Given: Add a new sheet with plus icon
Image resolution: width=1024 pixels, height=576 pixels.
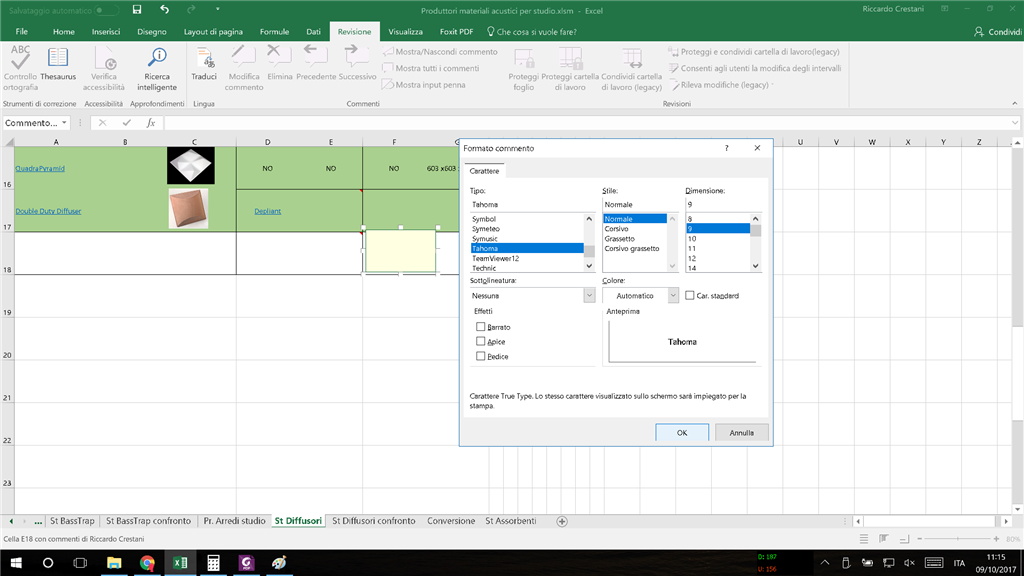Looking at the screenshot, I should [x=562, y=521].
